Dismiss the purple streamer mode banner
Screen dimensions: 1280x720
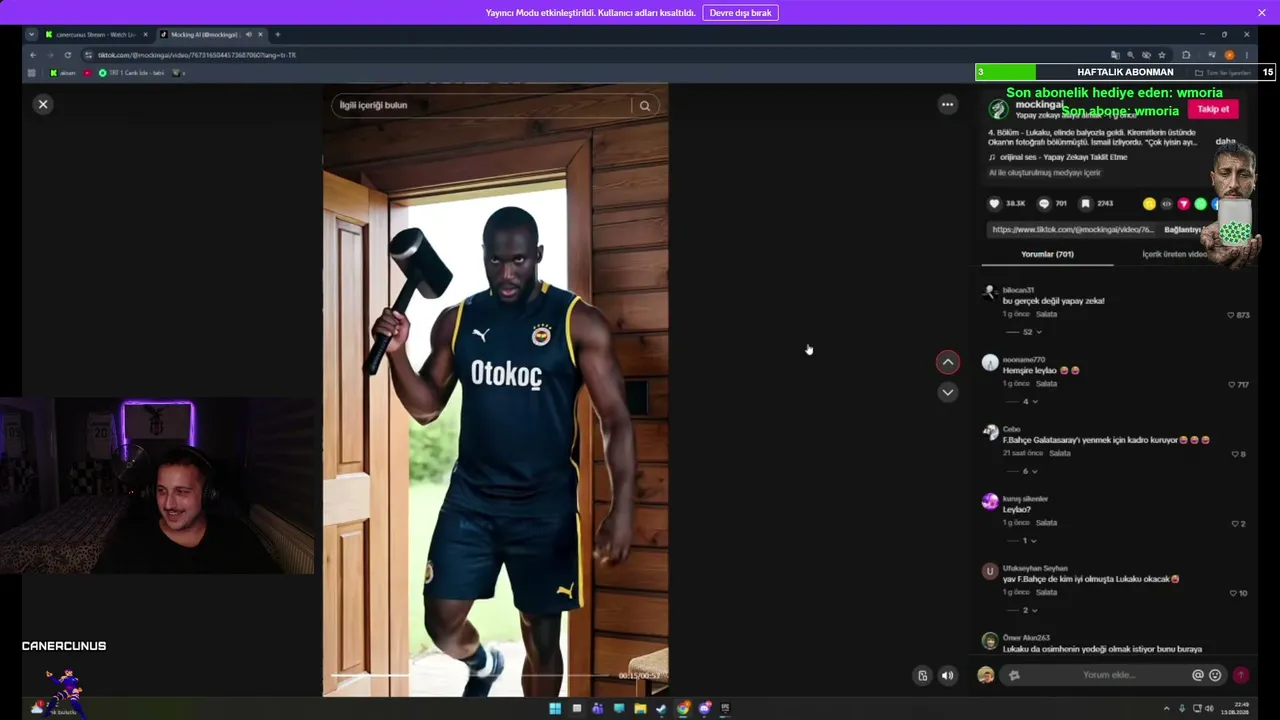(x=1262, y=13)
